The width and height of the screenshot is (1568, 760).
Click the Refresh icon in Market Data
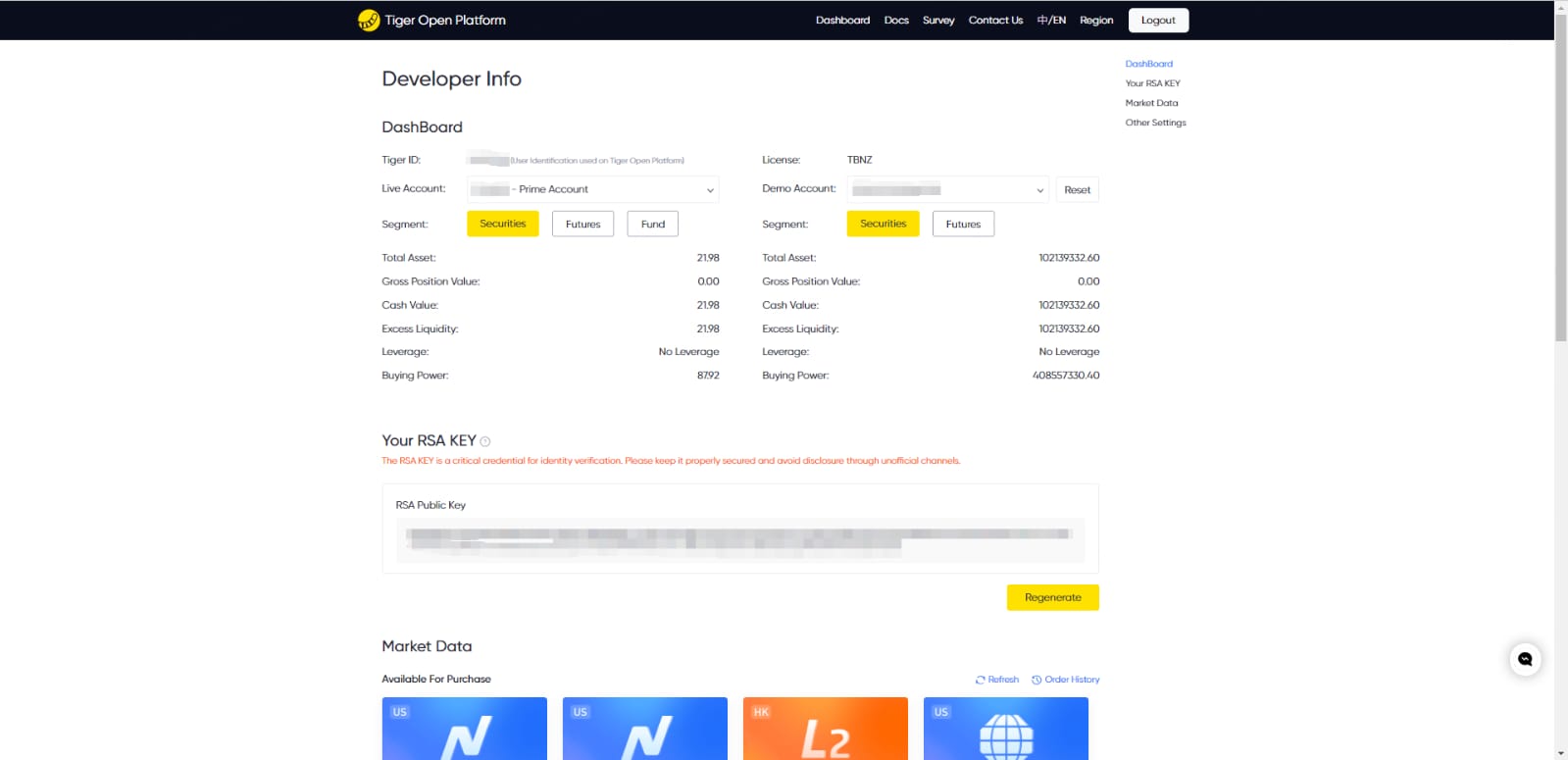[980, 680]
